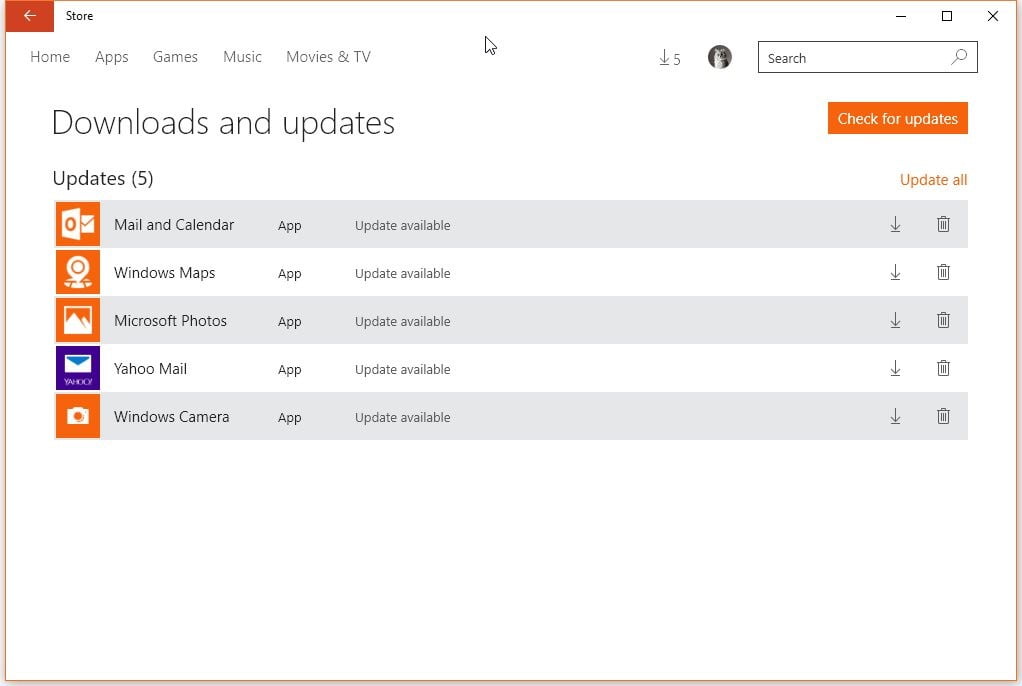The height and width of the screenshot is (686, 1022).
Task: Open the Yahoo Mail app icon
Action: tap(77, 367)
